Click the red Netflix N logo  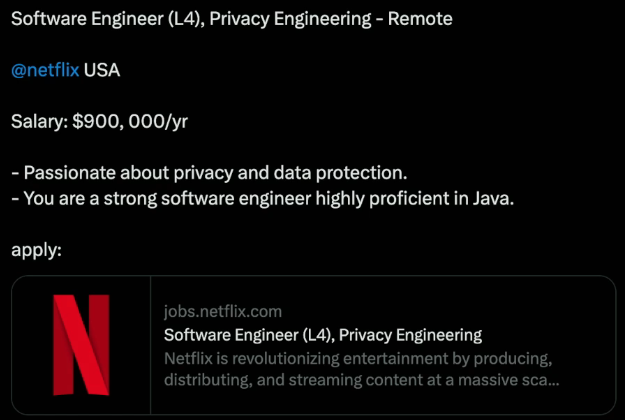coord(81,345)
